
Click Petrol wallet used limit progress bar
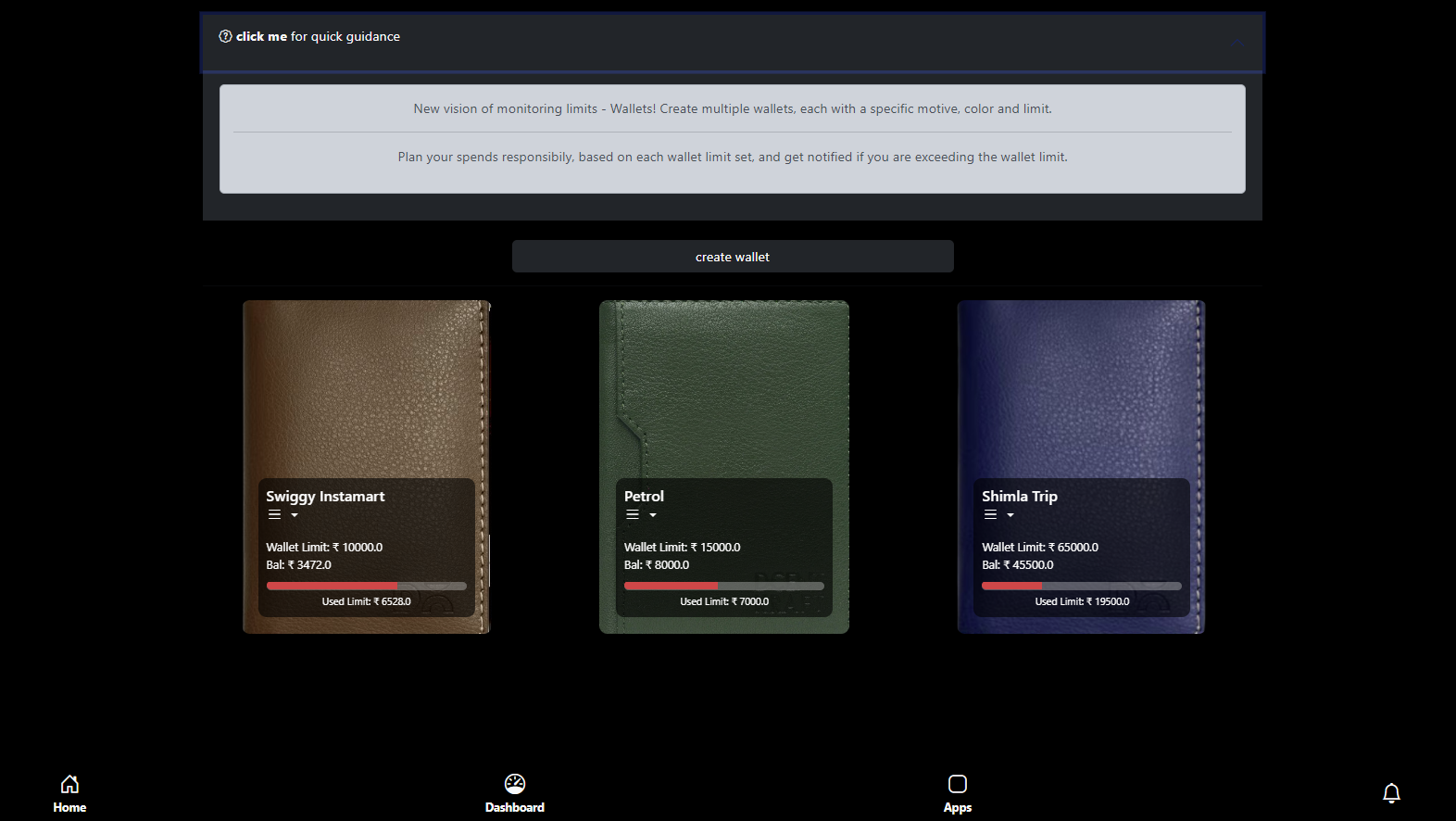[x=723, y=586]
